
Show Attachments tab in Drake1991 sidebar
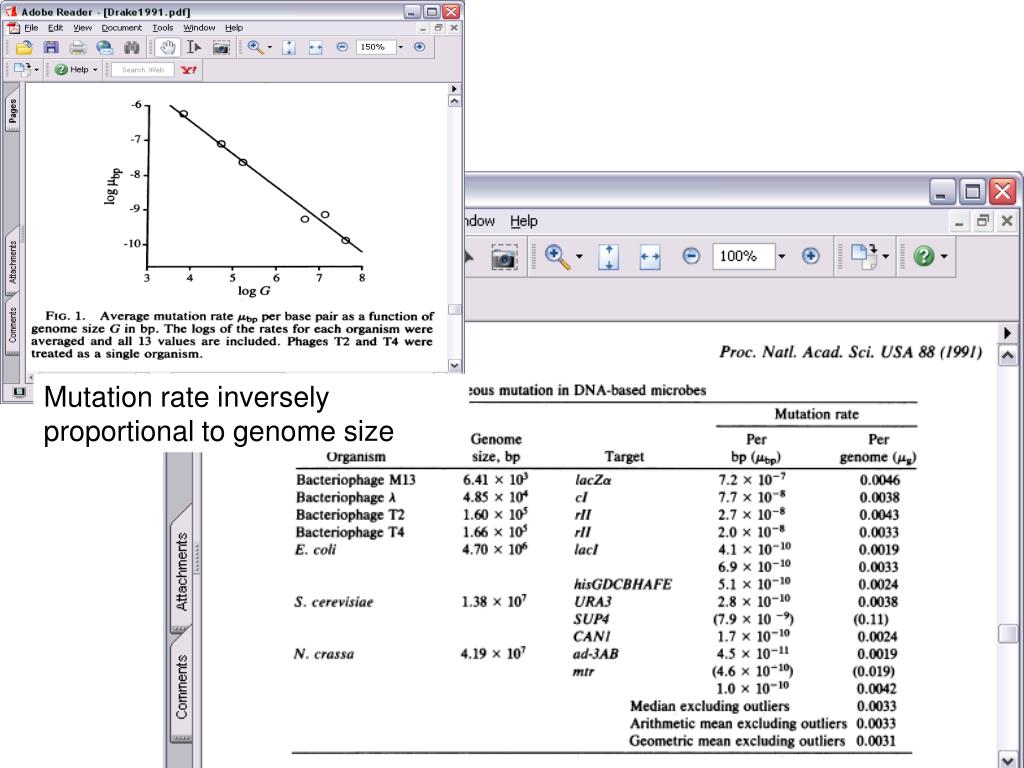pyautogui.click(x=12, y=261)
